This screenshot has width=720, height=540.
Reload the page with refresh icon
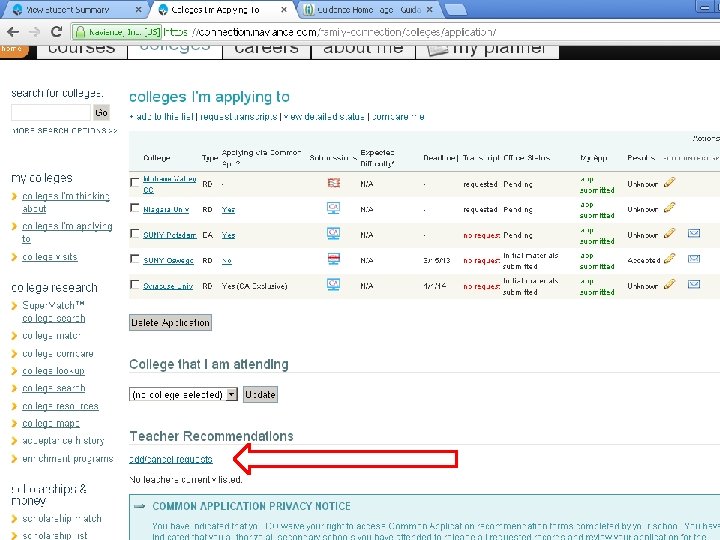tap(56, 32)
